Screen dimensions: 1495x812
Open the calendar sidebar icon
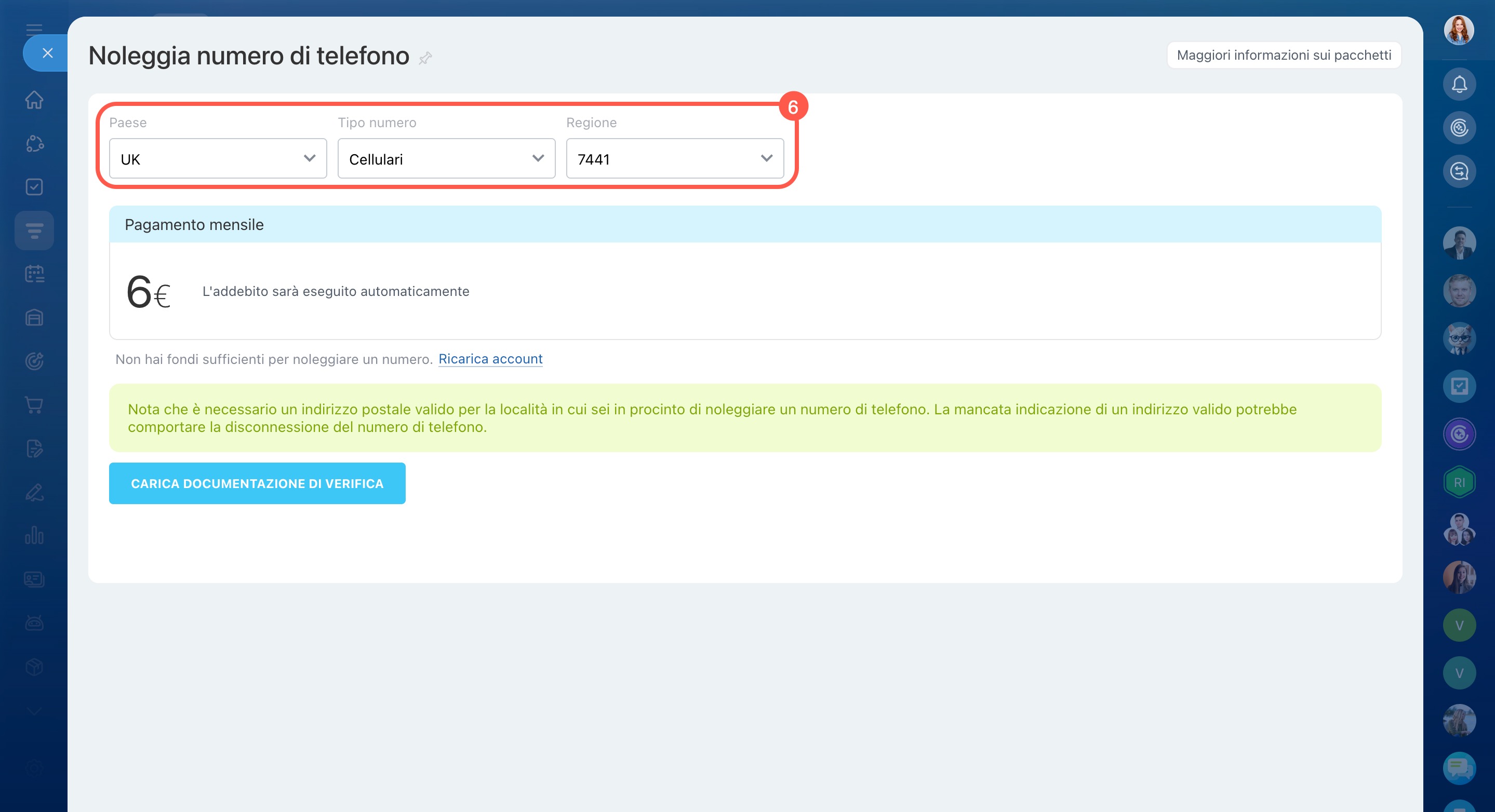[x=34, y=274]
